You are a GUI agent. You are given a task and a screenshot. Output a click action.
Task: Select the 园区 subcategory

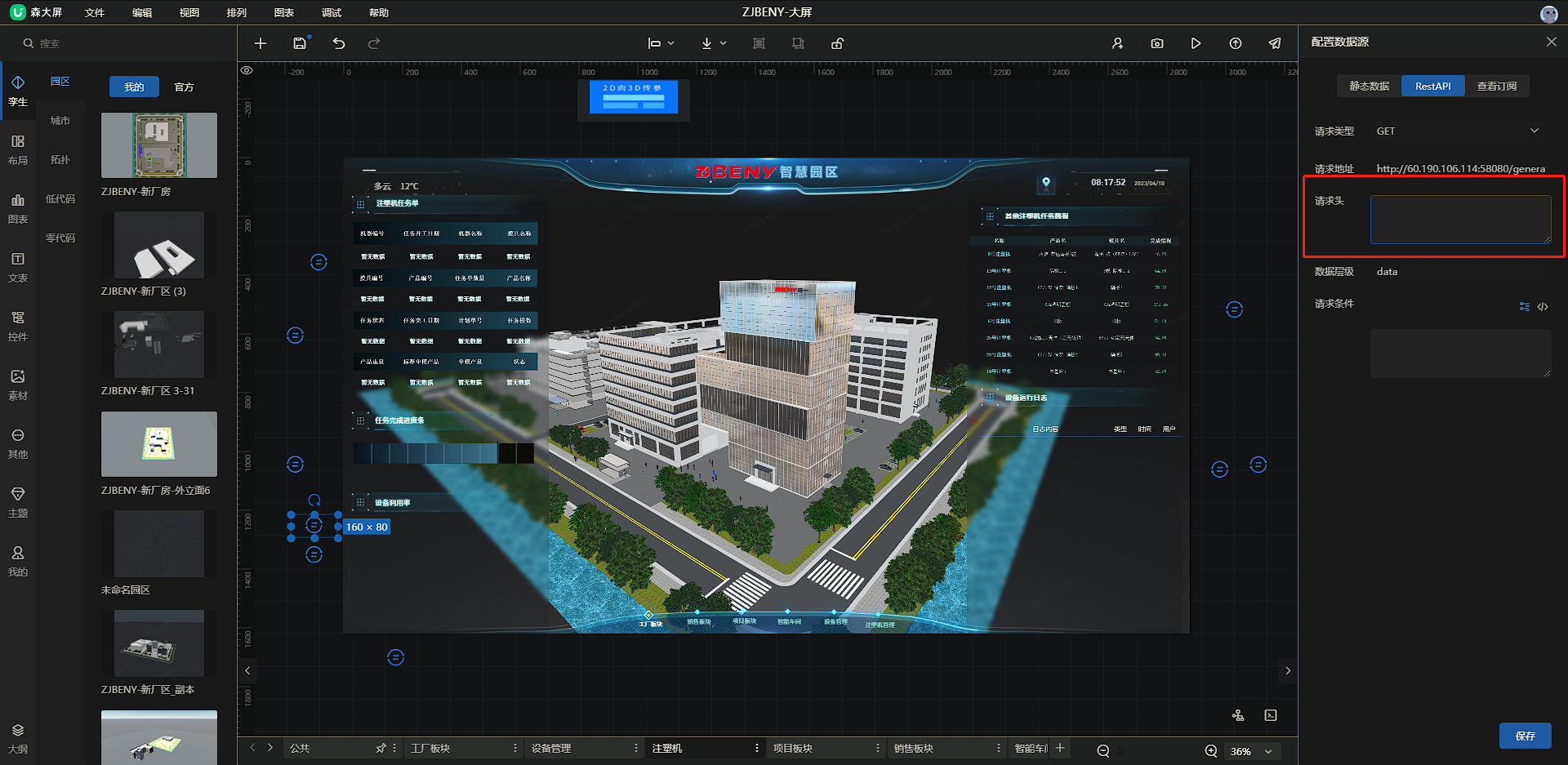(60, 81)
